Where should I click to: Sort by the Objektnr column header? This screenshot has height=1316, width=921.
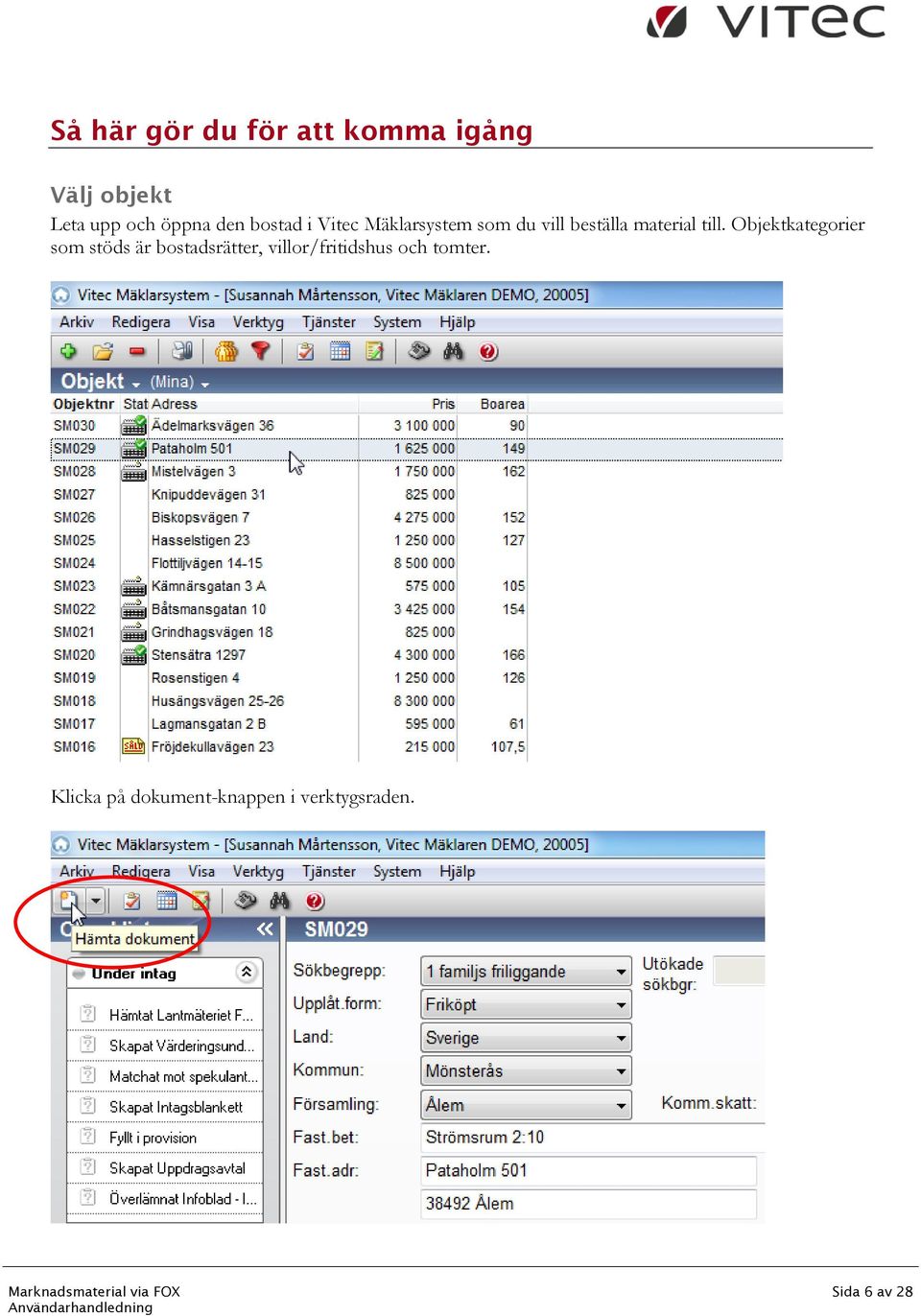pos(83,404)
